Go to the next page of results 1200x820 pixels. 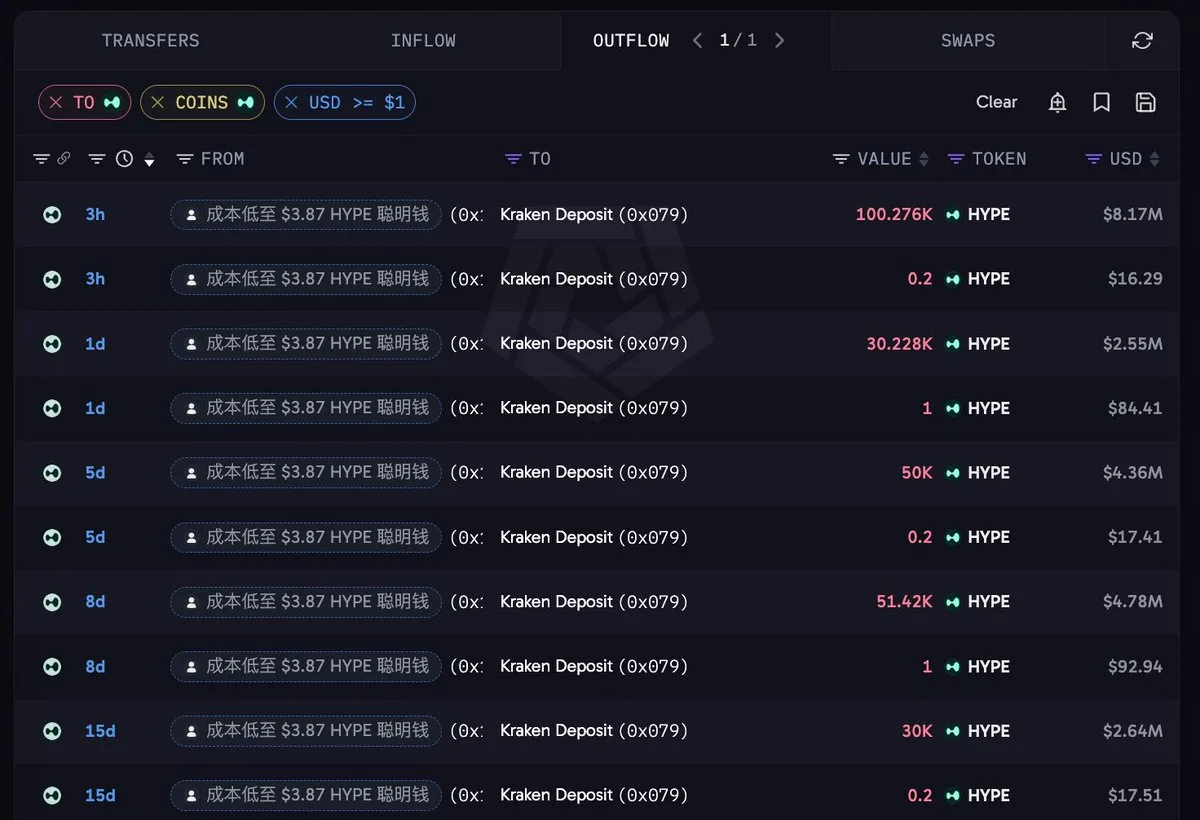pos(780,40)
